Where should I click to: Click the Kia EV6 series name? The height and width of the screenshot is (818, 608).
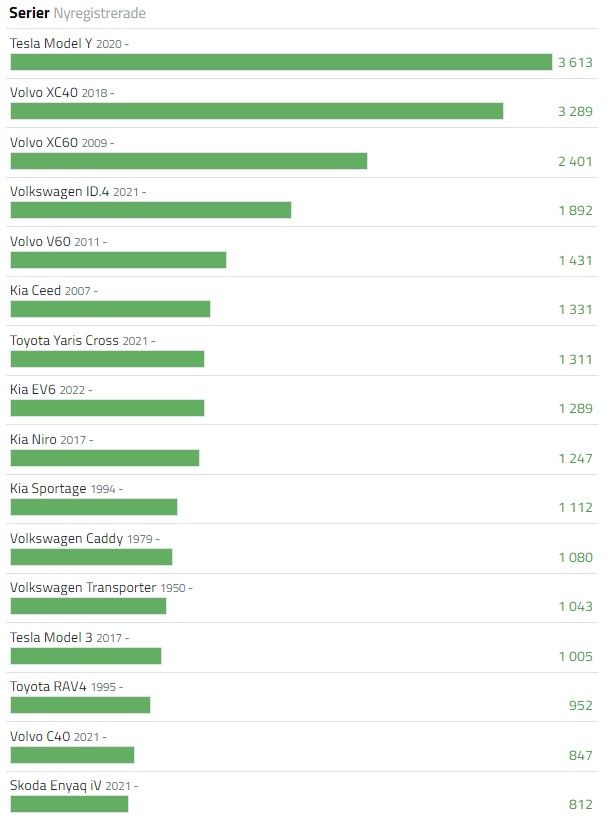tap(33, 390)
